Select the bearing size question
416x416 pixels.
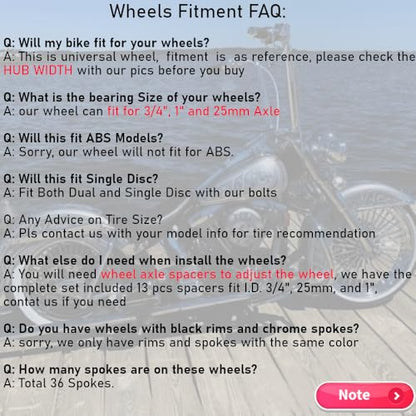(x=132, y=97)
